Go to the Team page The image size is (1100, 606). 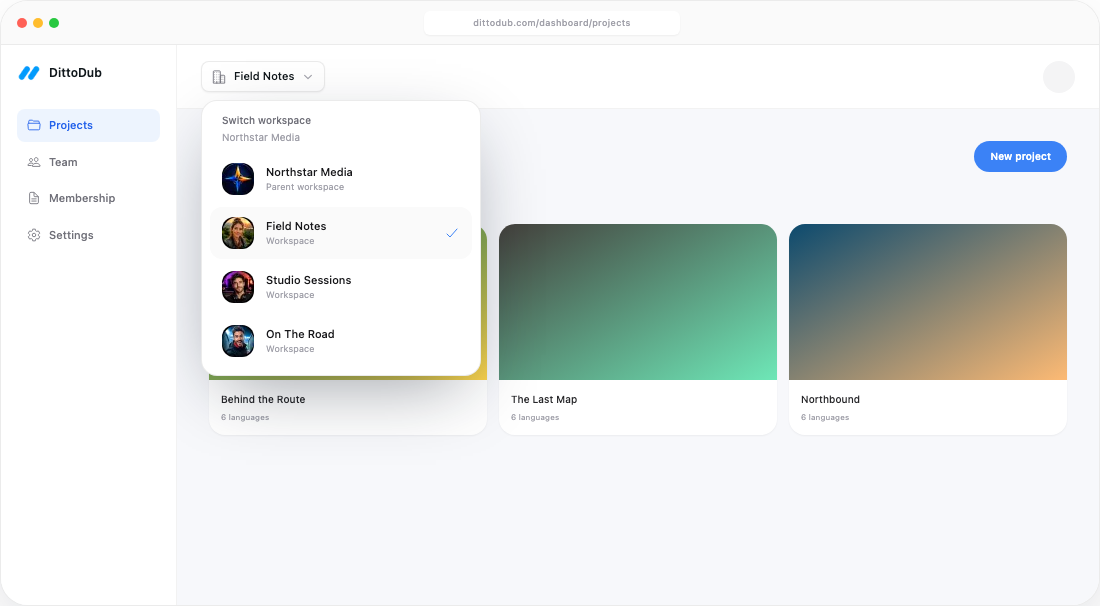88,162
